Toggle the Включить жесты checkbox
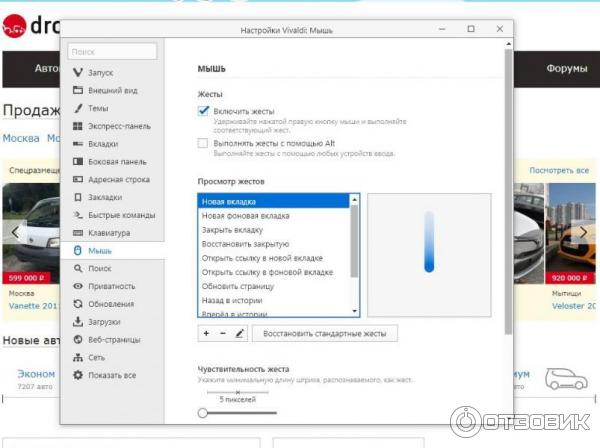 click(x=203, y=111)
